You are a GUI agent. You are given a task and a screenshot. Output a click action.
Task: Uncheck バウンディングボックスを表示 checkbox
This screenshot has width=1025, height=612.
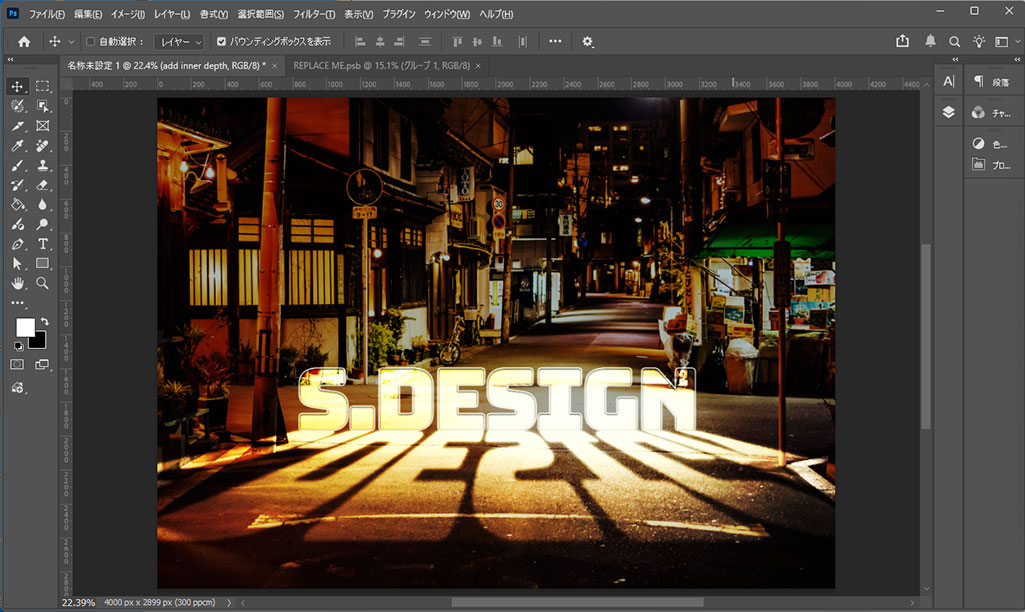222,42
